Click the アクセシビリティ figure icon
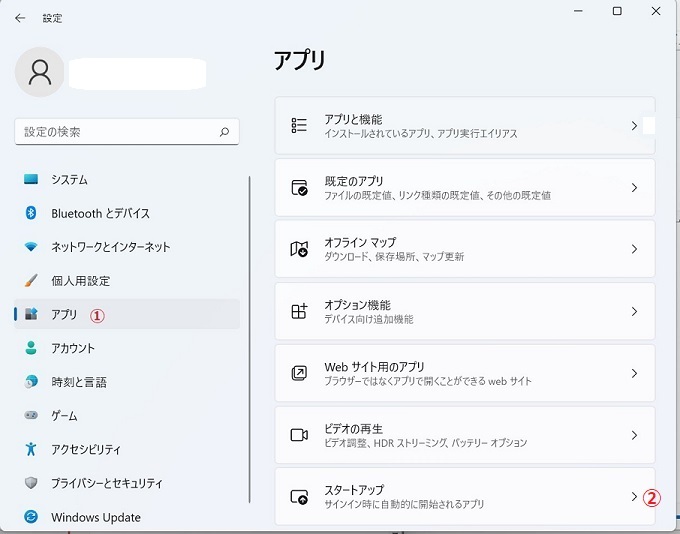Viewport: 680px width, 534px height. click(x=31, y=449)
